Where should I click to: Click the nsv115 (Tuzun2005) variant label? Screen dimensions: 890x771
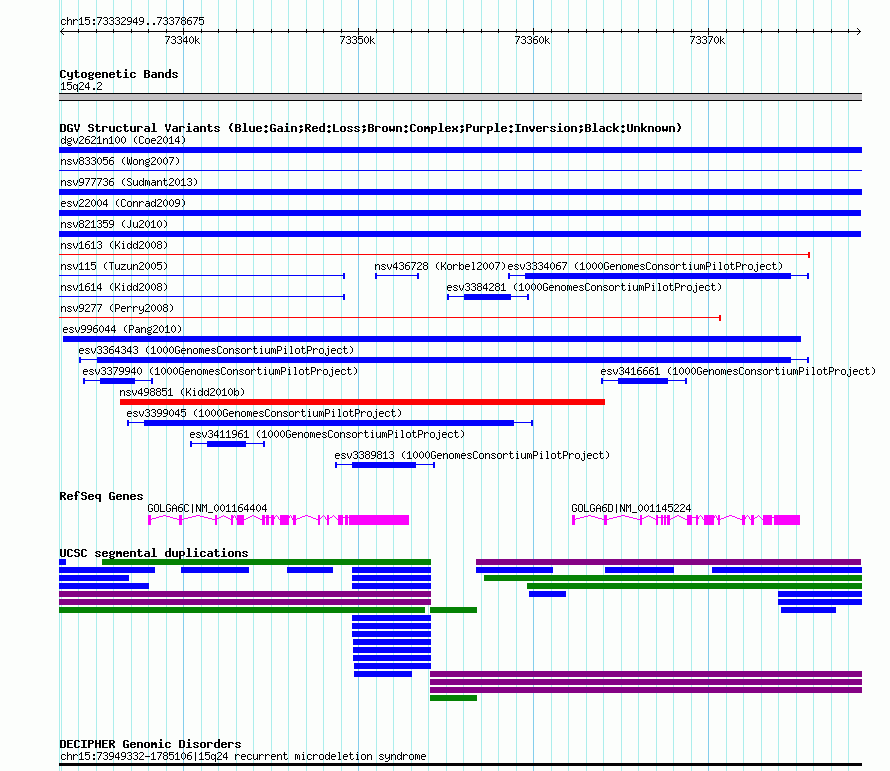(x=114, y=266)
